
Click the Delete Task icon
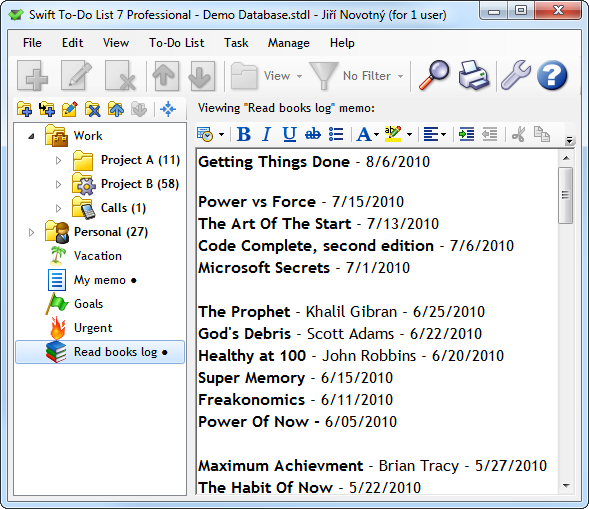click(x=121, y=76)
